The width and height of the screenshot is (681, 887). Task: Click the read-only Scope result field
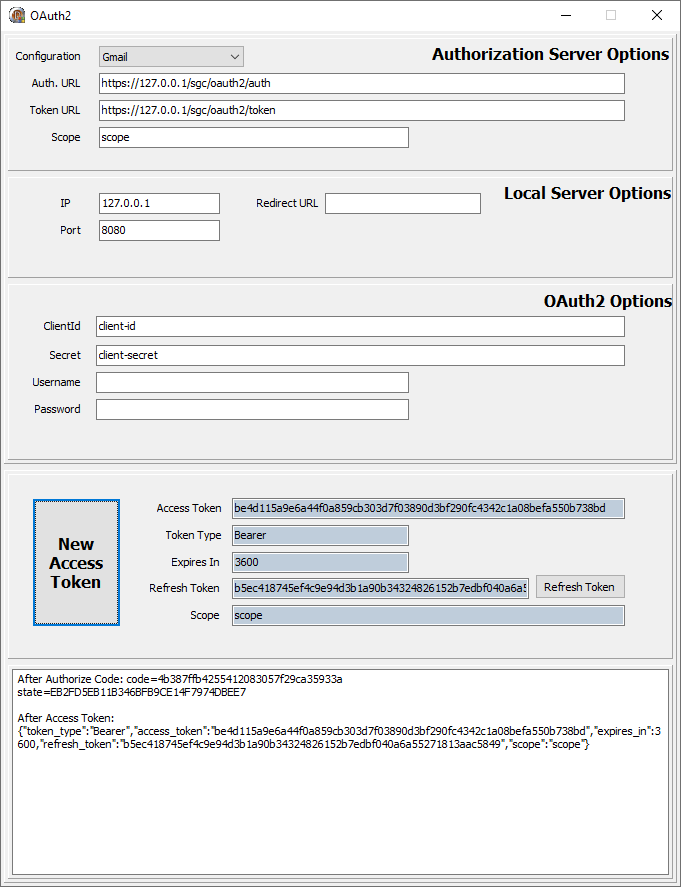pyautogui.click(x=428, y=615)
